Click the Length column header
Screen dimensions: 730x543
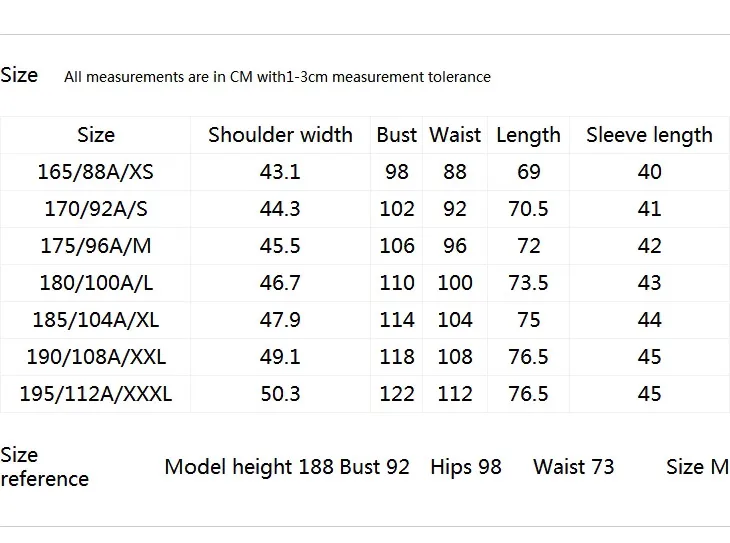click(528, 136)
